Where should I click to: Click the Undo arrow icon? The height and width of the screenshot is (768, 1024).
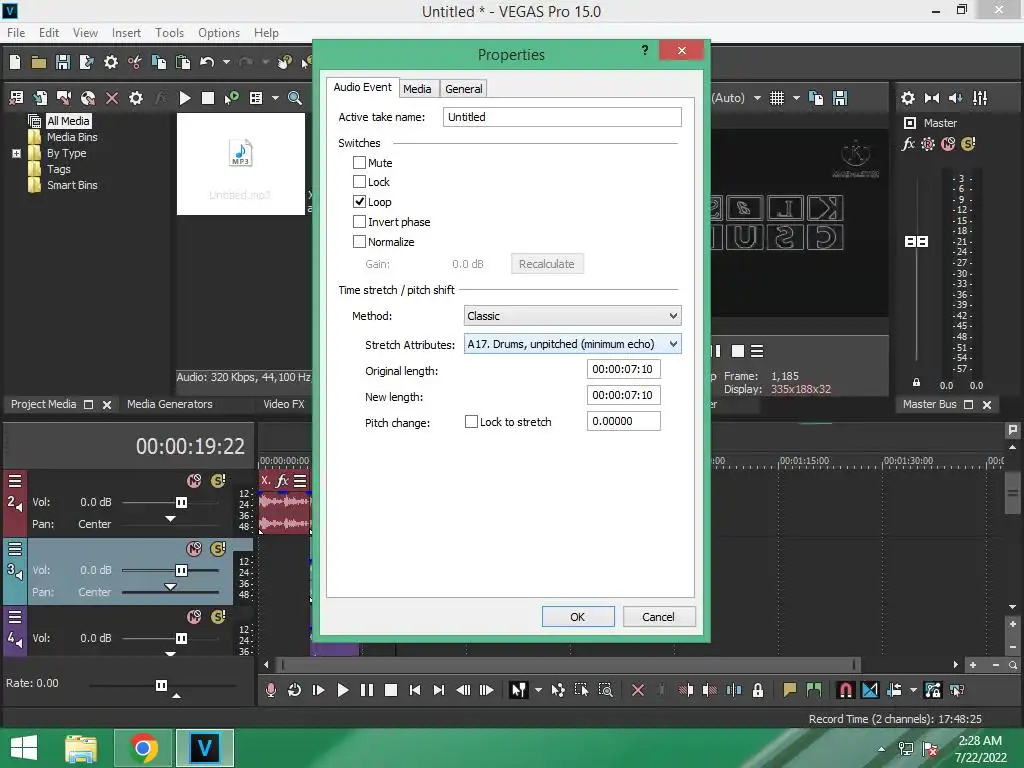pyautogui.click(x=207, y=62)
